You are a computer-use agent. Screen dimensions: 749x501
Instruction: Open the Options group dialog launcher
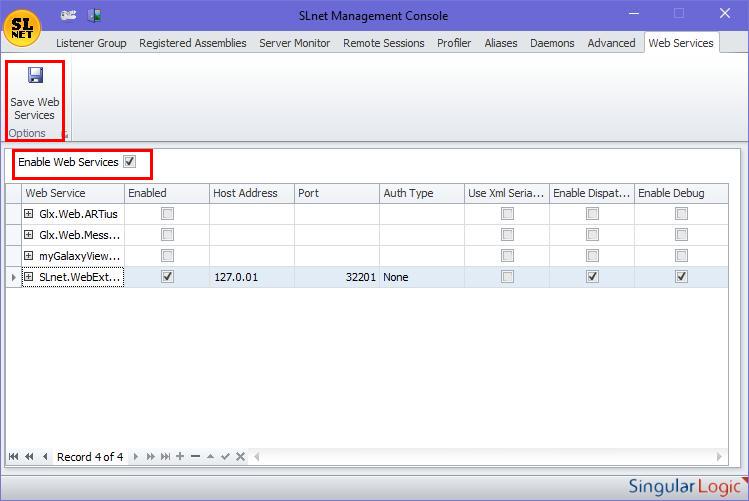[x=64, y=135]
